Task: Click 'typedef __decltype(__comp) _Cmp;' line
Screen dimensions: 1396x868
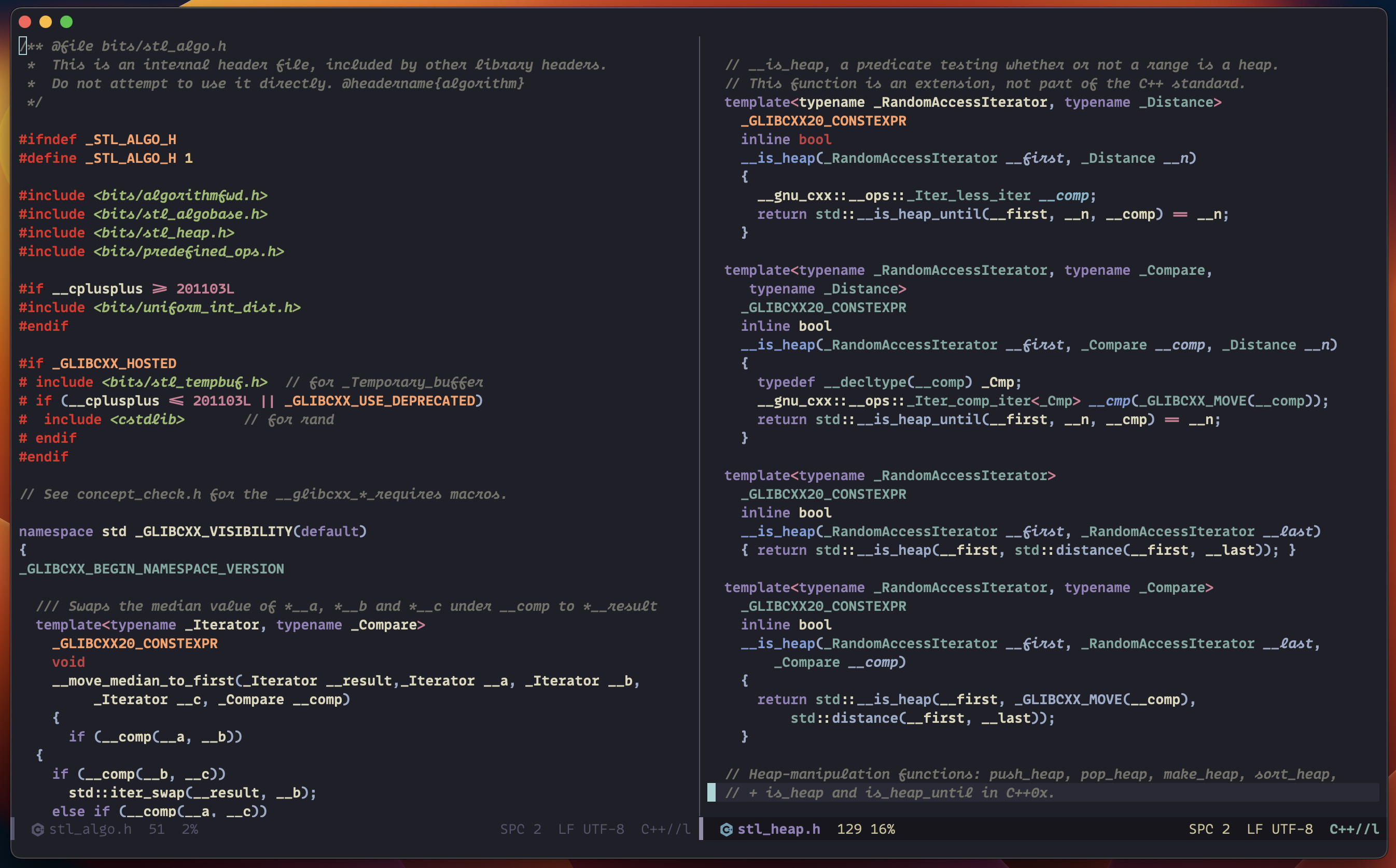Action: [x=890, y=382]
